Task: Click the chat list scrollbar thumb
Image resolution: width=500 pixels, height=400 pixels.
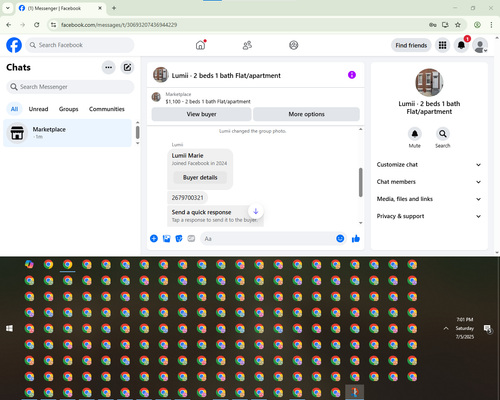Action: (x=138, y=132)
